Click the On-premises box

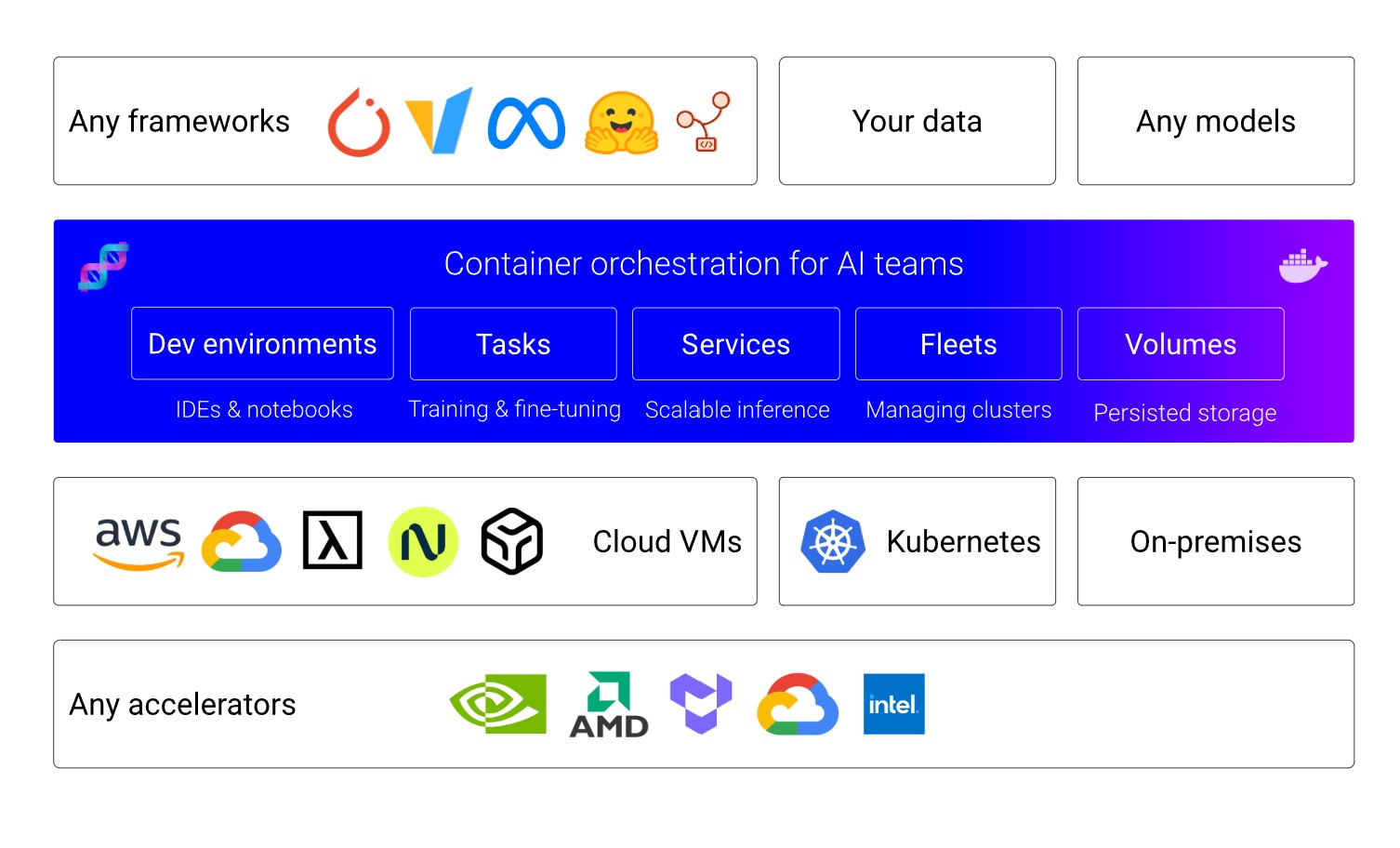pos(1216,541)
